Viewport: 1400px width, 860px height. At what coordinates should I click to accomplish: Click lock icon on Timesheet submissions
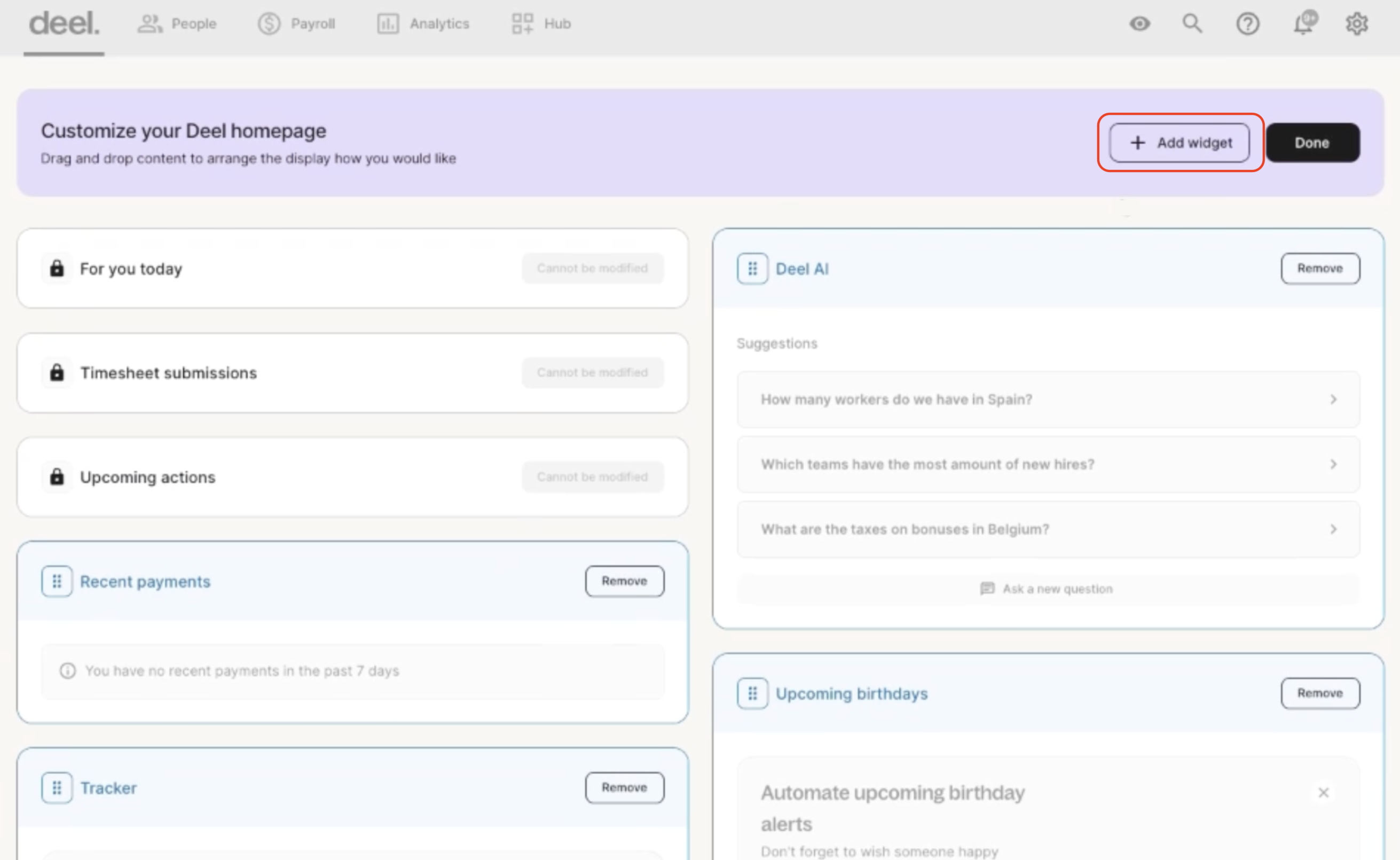57,372
